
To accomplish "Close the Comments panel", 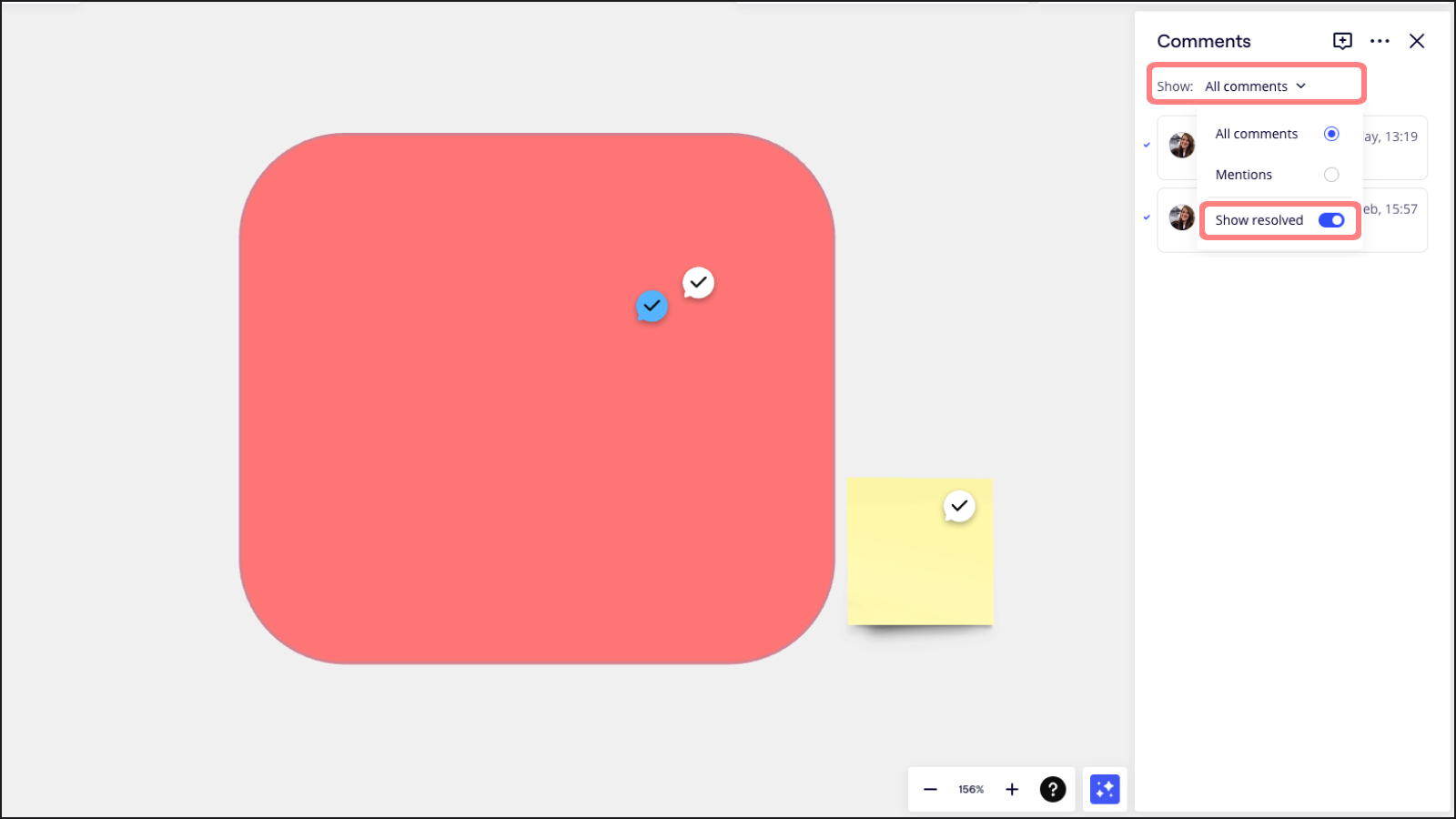I will pos(1417,41).
